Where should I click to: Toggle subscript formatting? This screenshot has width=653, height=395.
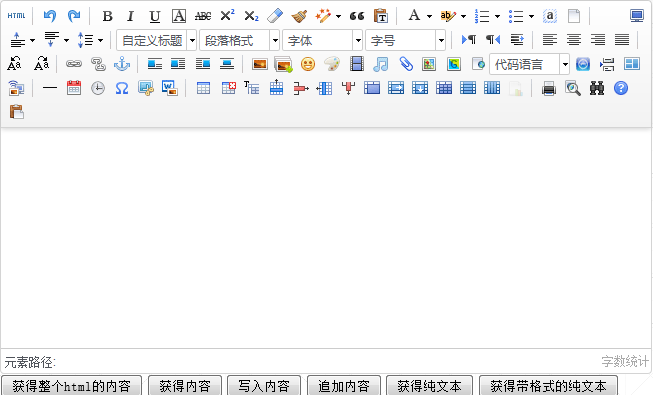pos(251,16)
